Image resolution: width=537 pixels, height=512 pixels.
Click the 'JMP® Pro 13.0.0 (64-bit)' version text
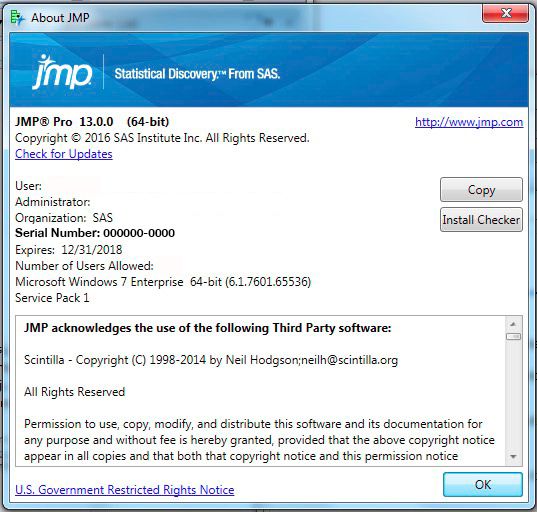(92, 122)
